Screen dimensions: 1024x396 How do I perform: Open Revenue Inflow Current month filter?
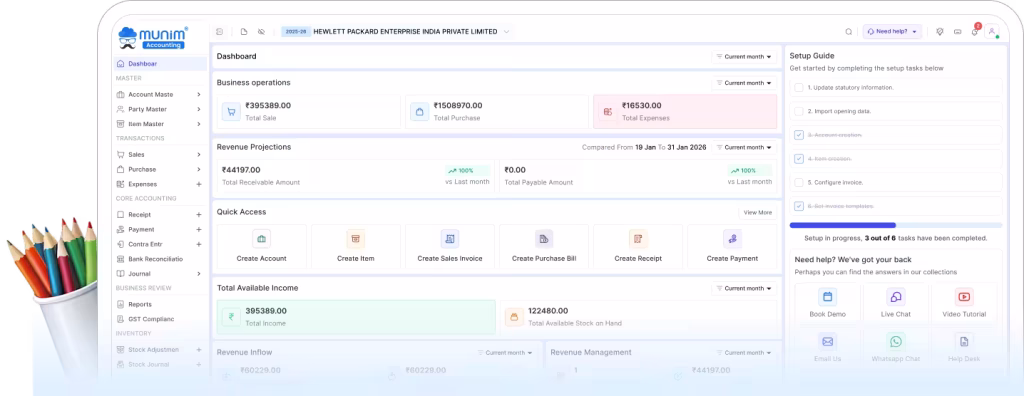[505, 352]
